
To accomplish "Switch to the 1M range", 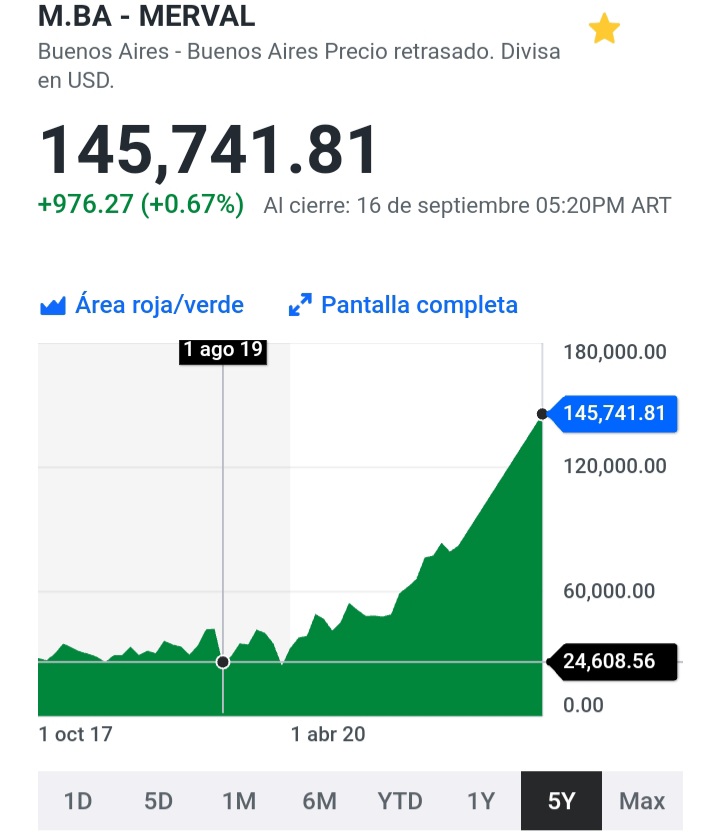I will tap(239, 801).
